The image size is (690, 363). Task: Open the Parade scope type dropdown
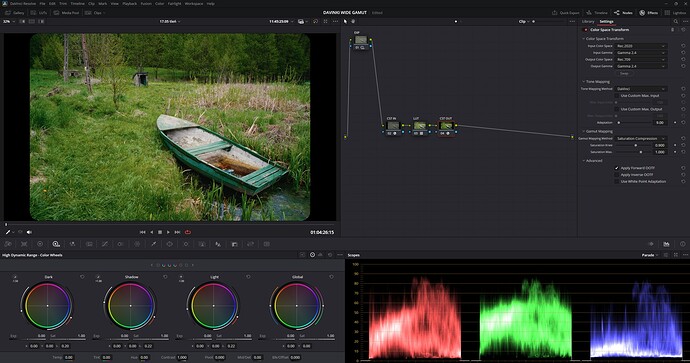(650, 255)
